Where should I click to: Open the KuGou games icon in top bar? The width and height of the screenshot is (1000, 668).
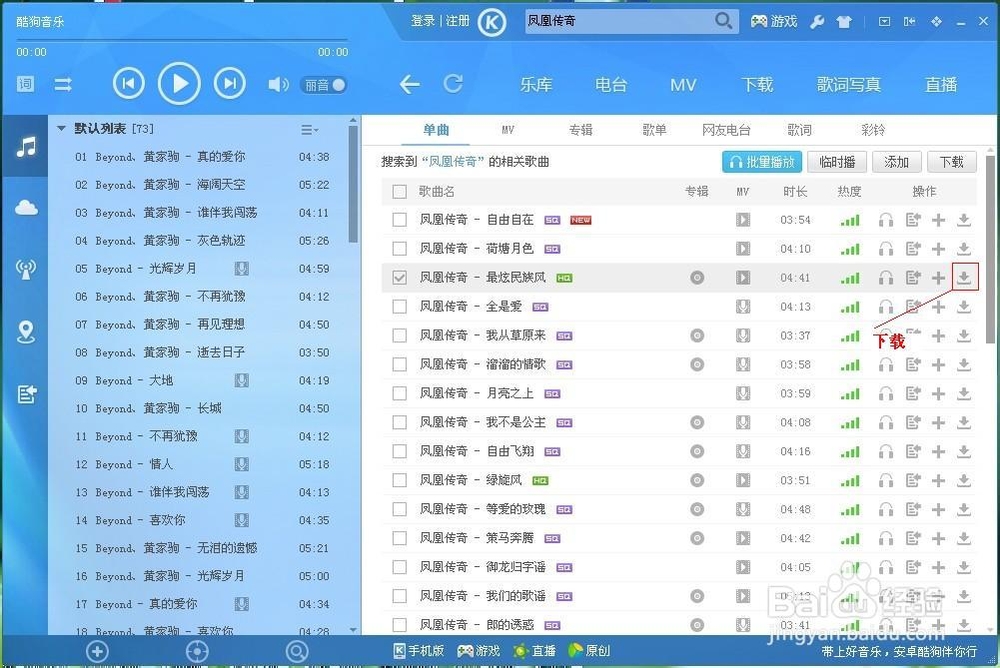[x=774, y=20]
